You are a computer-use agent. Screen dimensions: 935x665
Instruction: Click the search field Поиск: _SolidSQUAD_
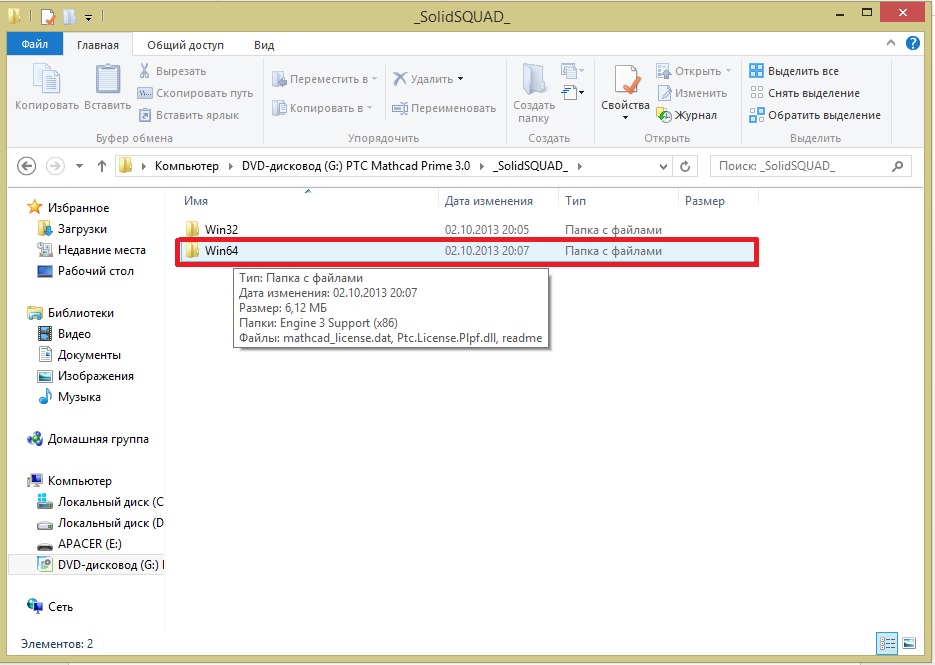point(811,166)
